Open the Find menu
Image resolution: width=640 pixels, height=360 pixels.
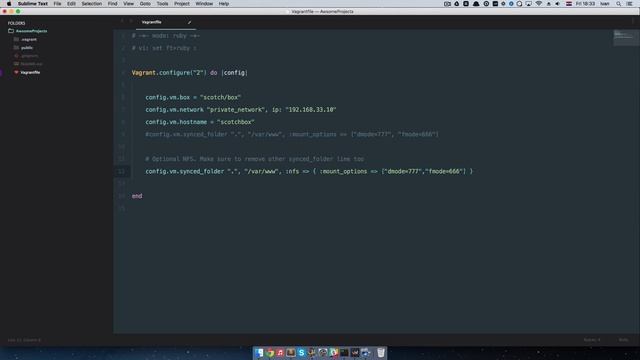coord(112,4)
